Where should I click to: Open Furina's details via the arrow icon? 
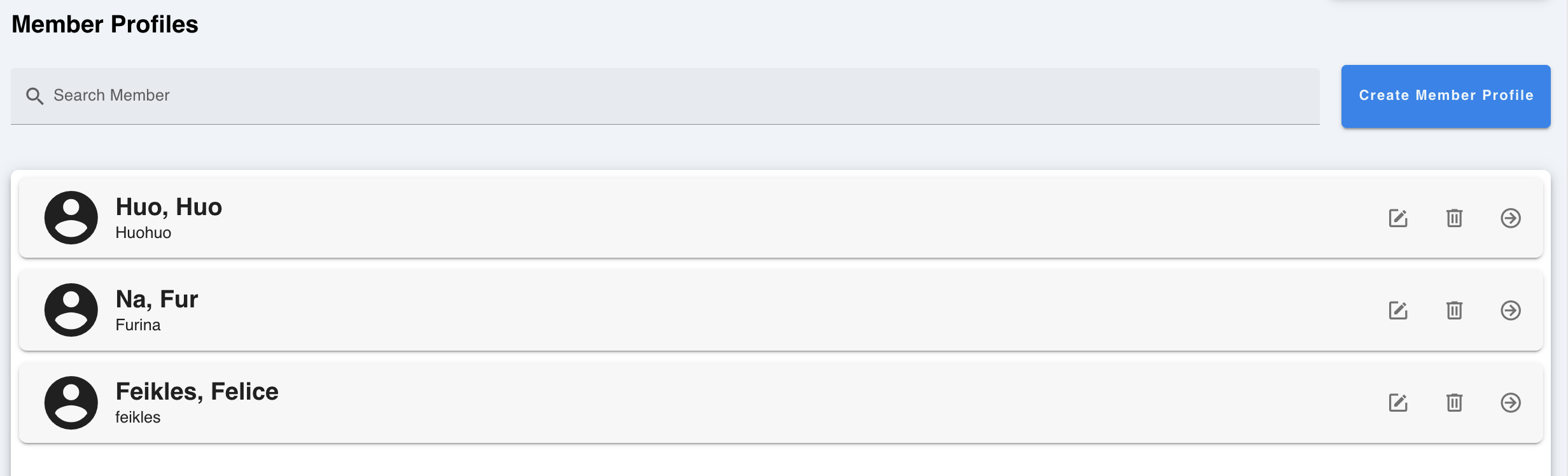(1511, 311)
